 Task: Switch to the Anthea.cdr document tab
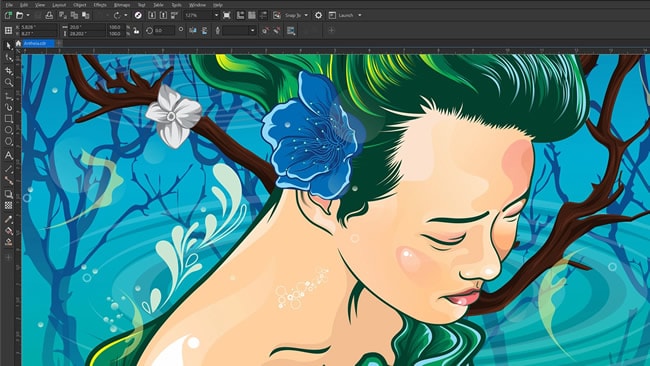point(38,43)
